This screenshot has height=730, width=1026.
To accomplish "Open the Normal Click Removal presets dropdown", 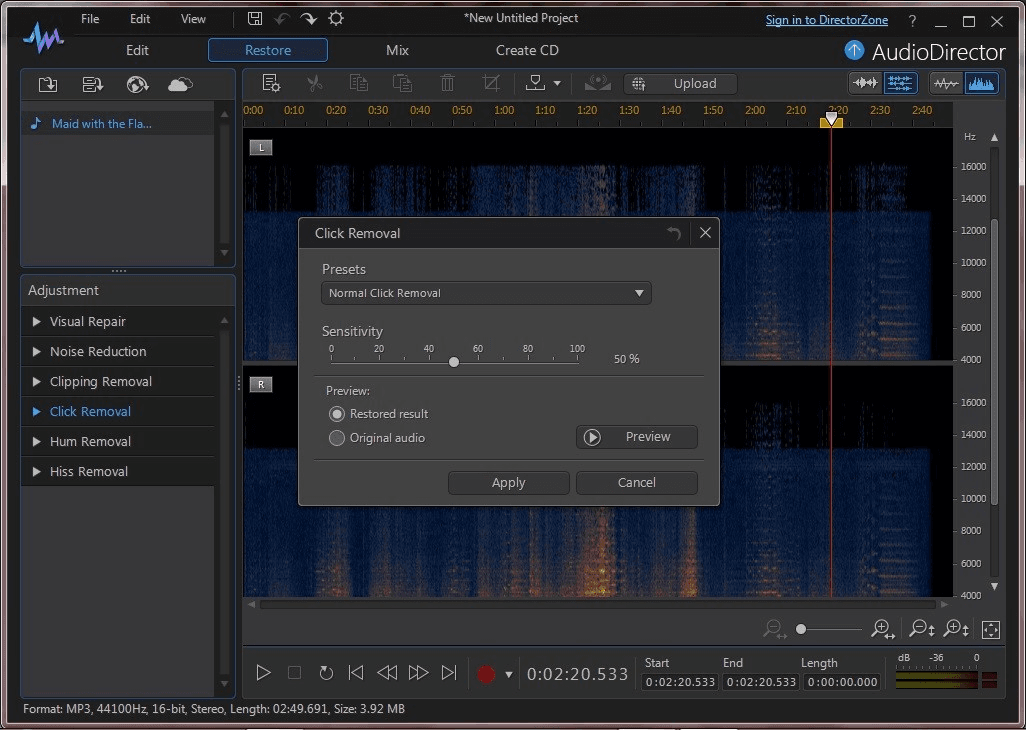I will [x=486, y=293].
